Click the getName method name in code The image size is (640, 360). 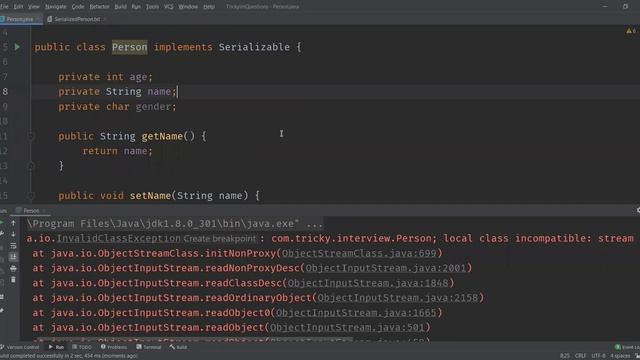(x=162, y=136)
